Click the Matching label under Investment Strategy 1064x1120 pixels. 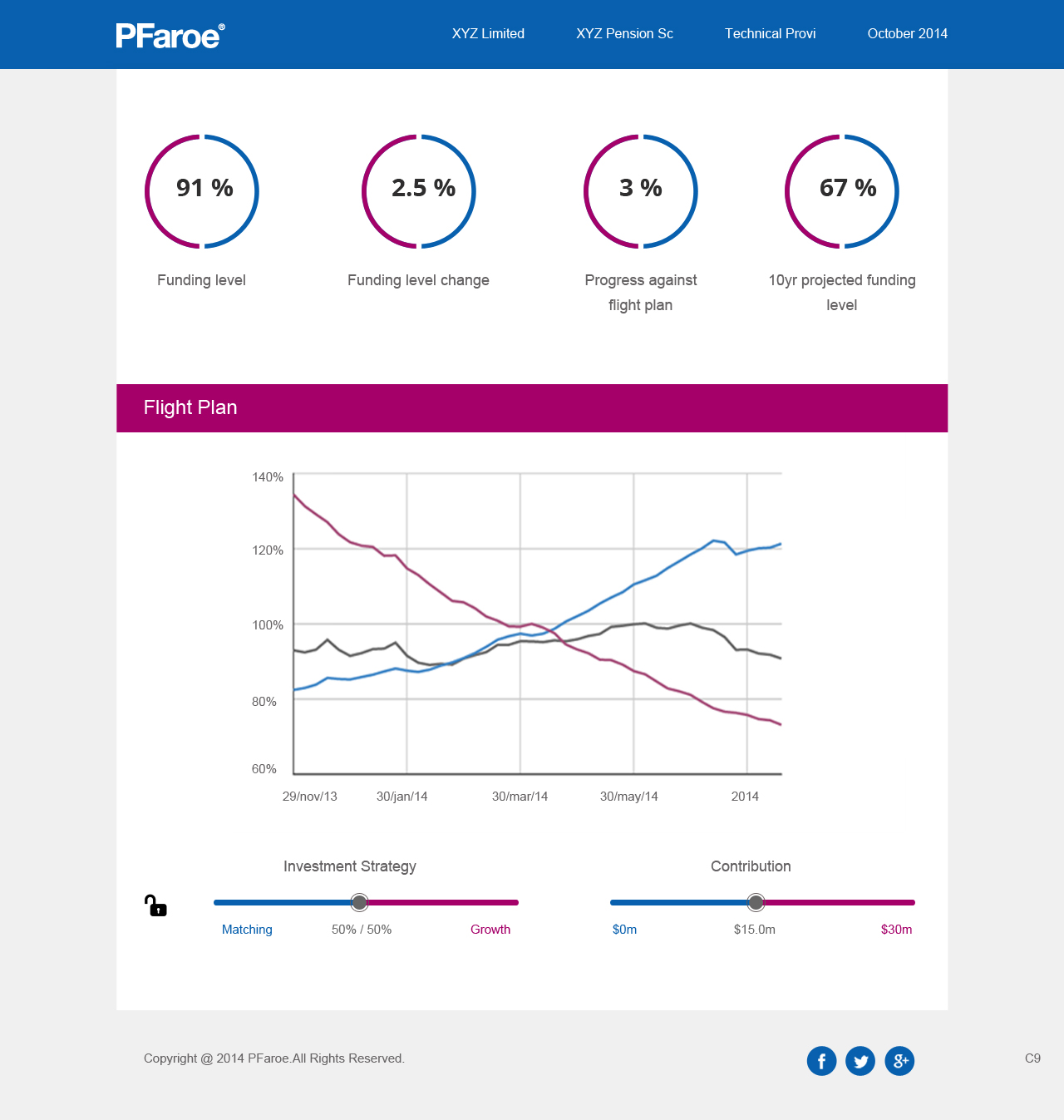click(247, 930)
